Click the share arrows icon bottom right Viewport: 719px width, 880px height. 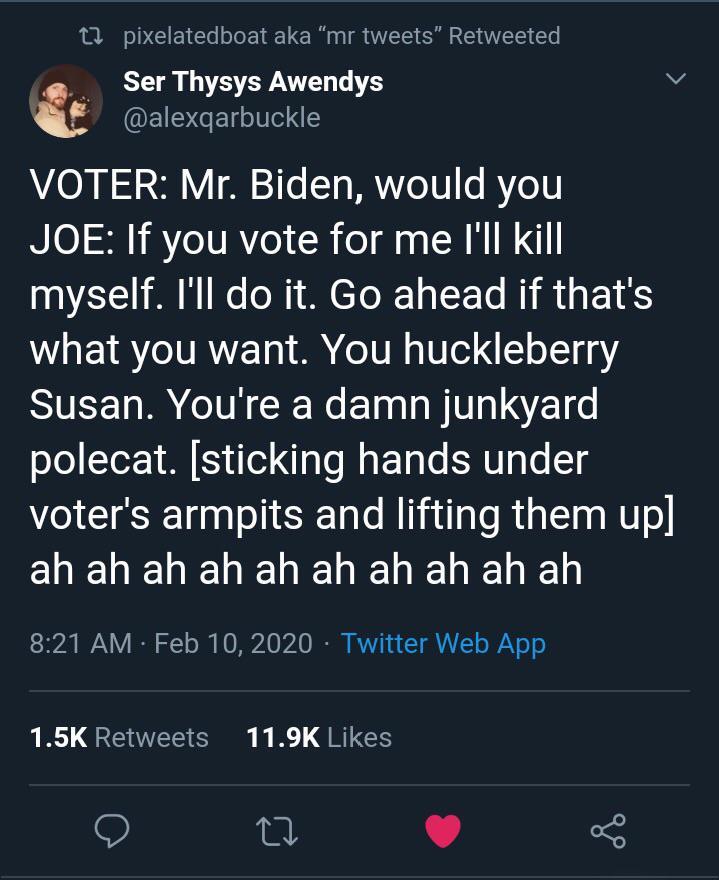pos(608,831)
